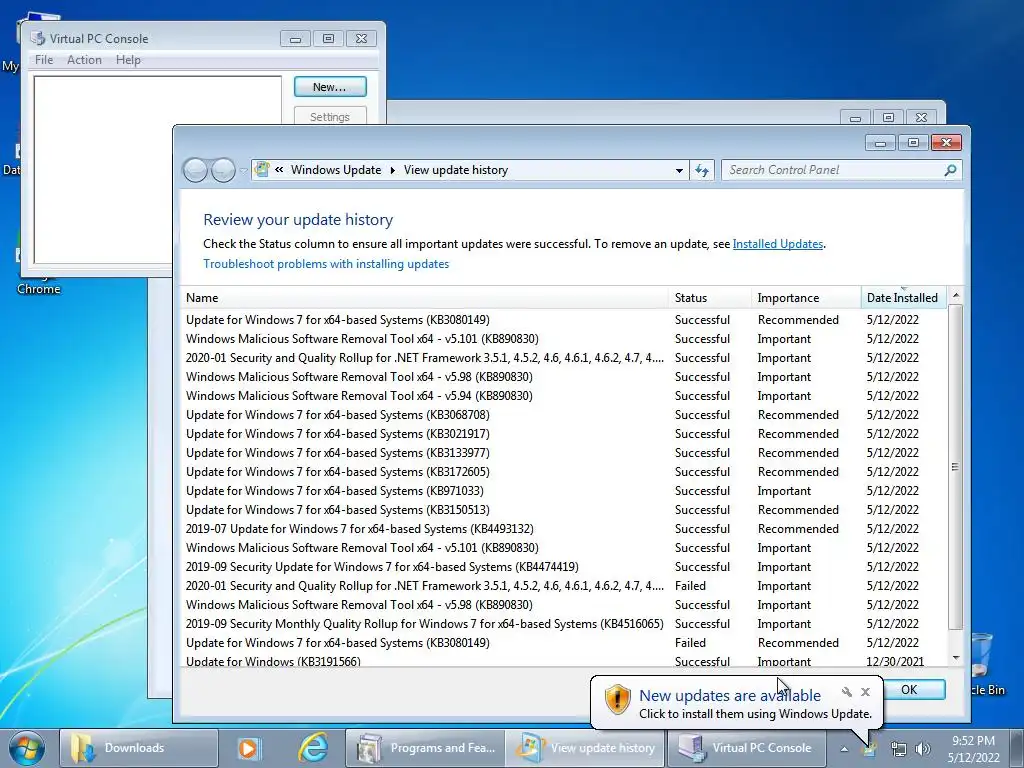This screenshot has height=768, width=1024.
Task: Open the Installed Updates link
Action: coord(777,244)
